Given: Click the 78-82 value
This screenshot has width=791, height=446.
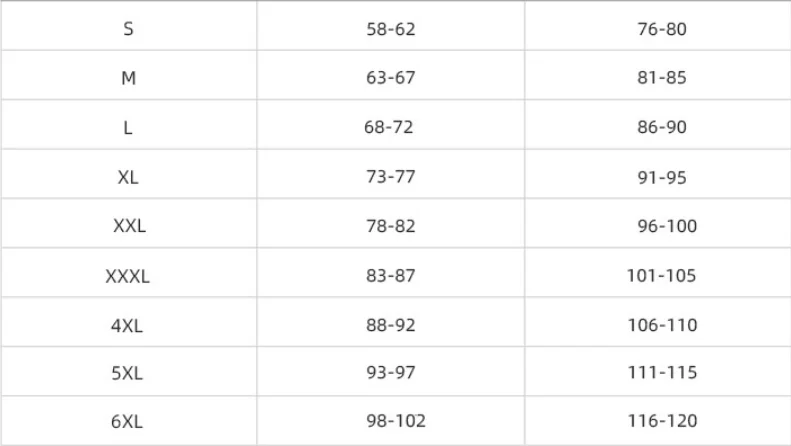Looking at the screenshot, I should [391, 226].
